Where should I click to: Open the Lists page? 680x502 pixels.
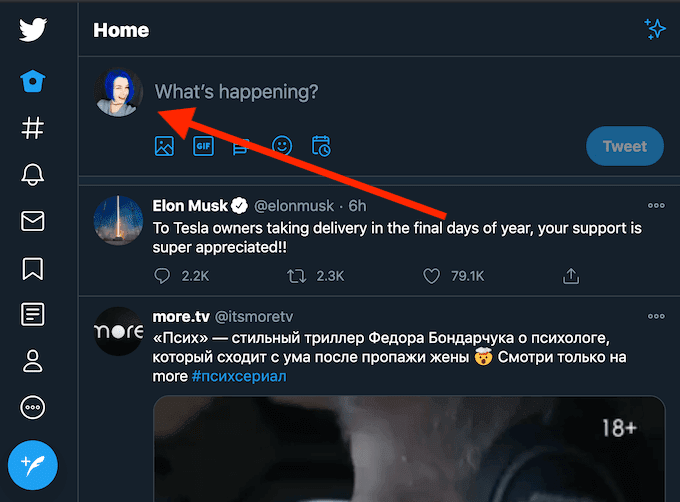33,314
